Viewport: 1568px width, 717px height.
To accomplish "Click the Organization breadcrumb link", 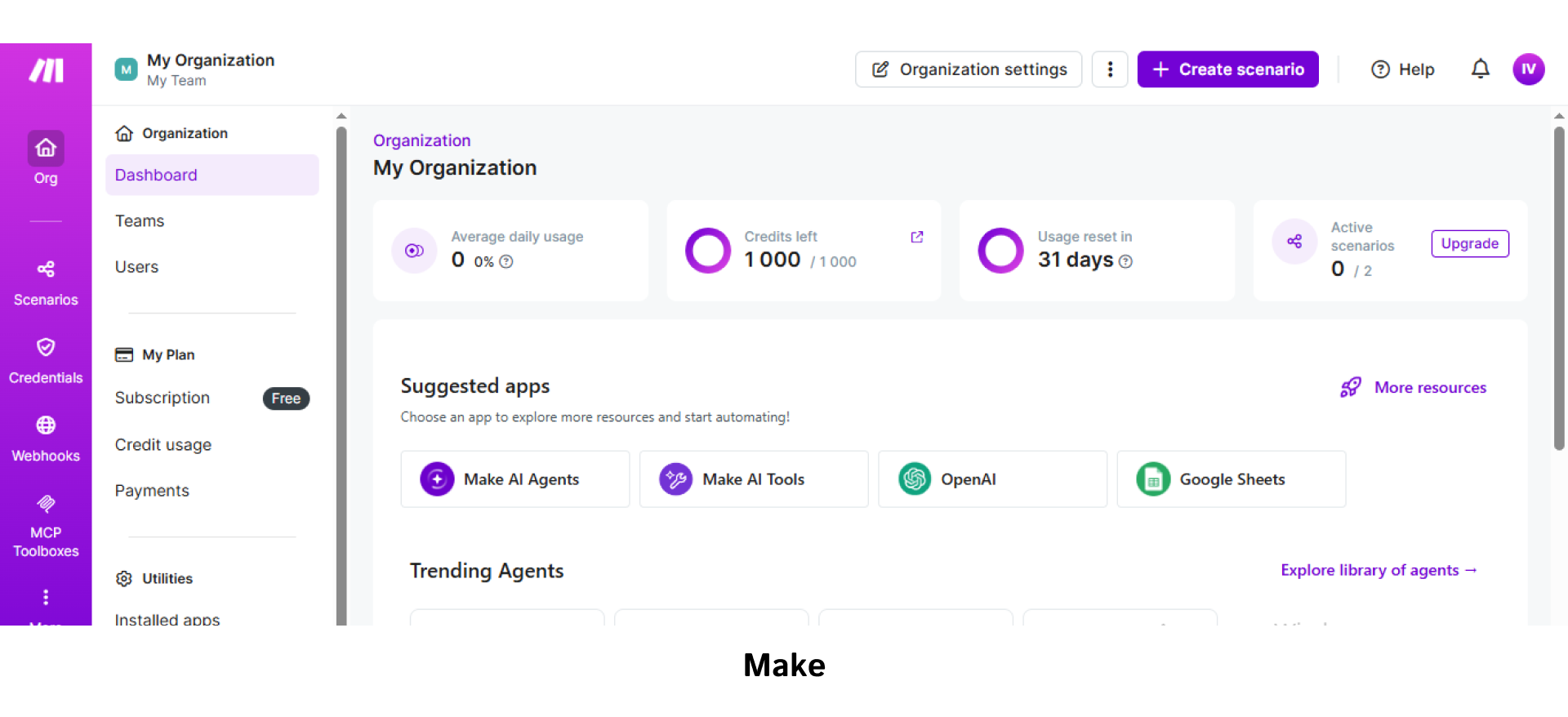I will pos(421,140).
